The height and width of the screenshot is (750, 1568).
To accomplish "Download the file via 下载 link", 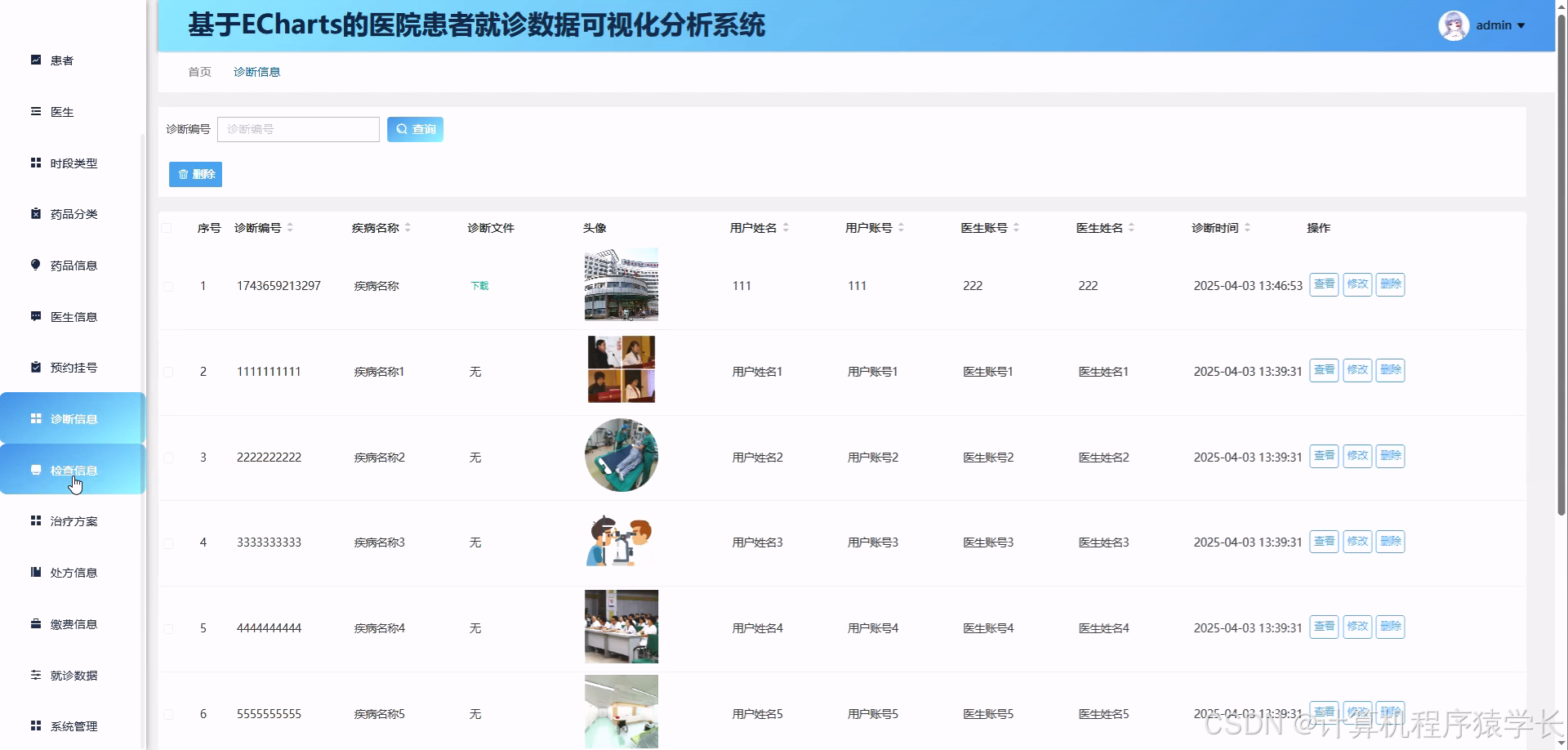I will [479, 286].
